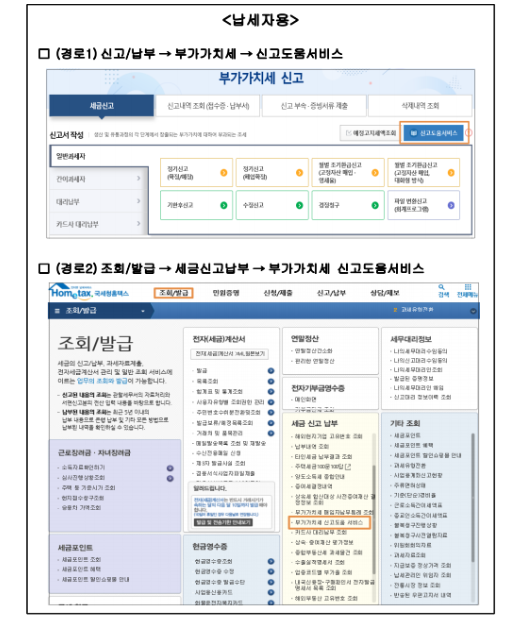The height and width of the screenshot is (624, 522).
Task: Open 과세자료조회 link in 기타 조회
Action: [409, 555]
